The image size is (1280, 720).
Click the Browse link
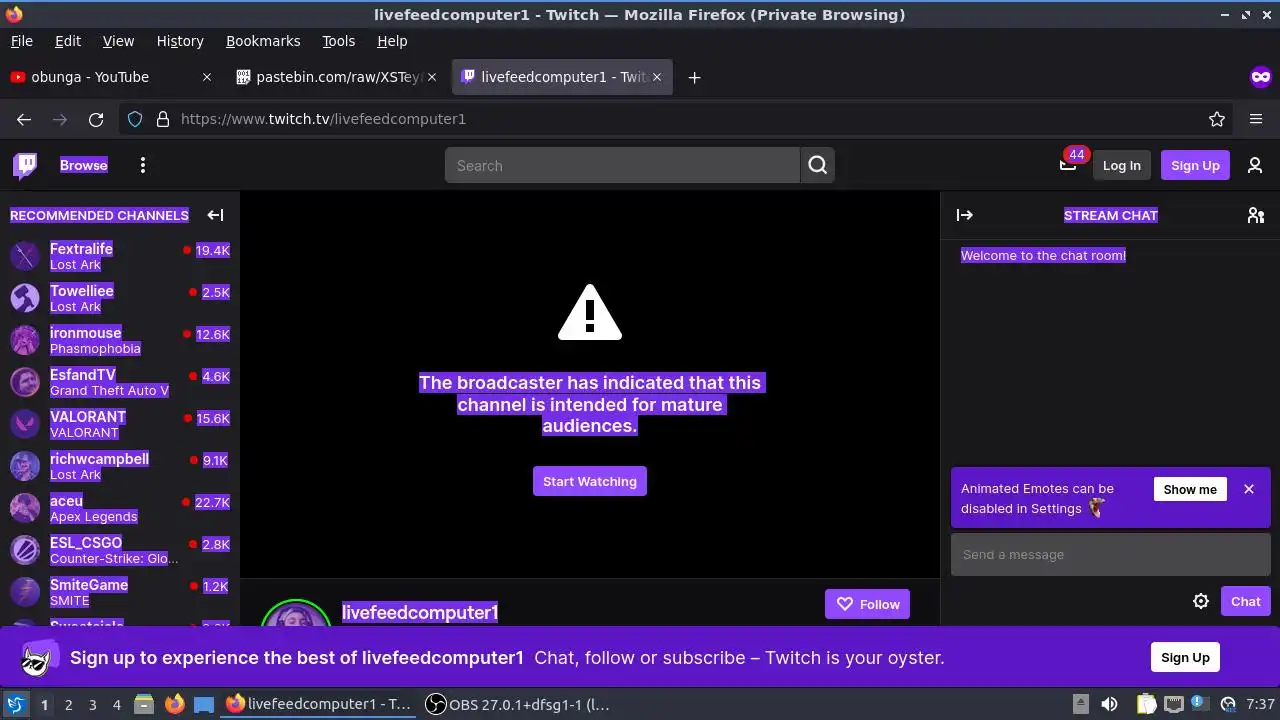click(x=84, y=165)
